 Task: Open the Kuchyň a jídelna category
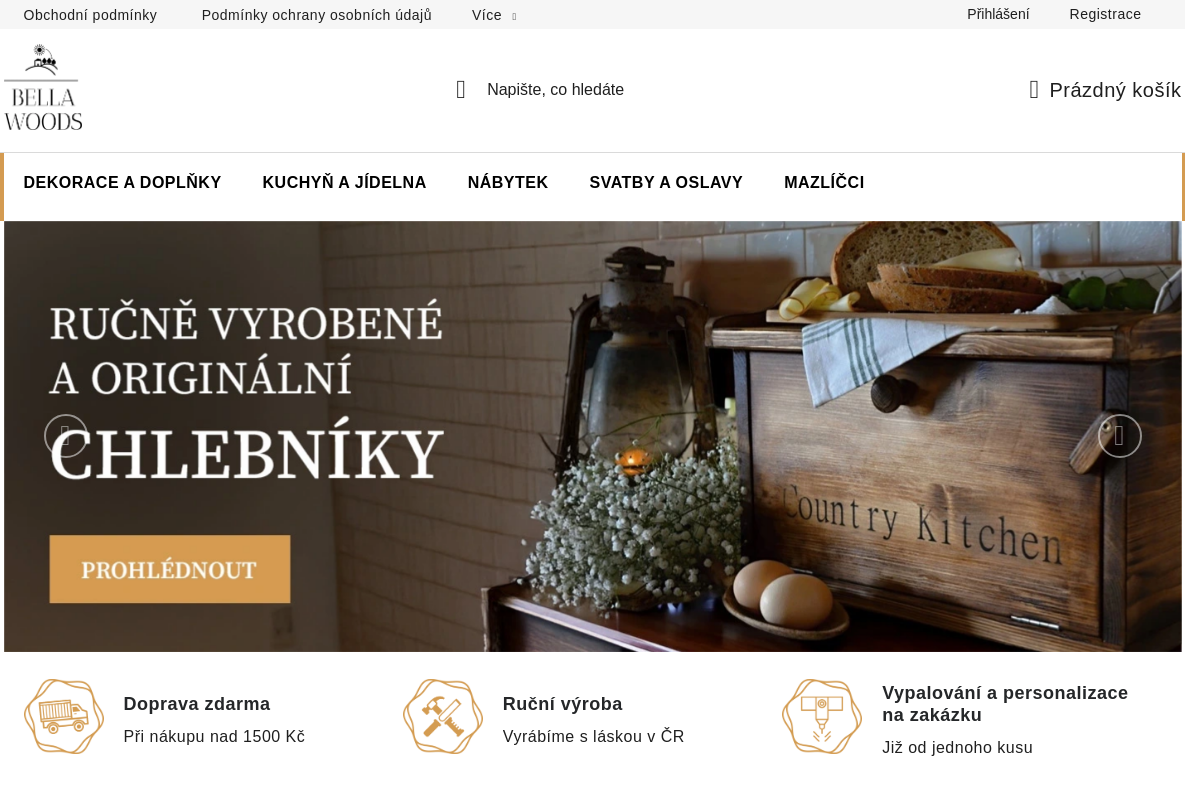345,183
